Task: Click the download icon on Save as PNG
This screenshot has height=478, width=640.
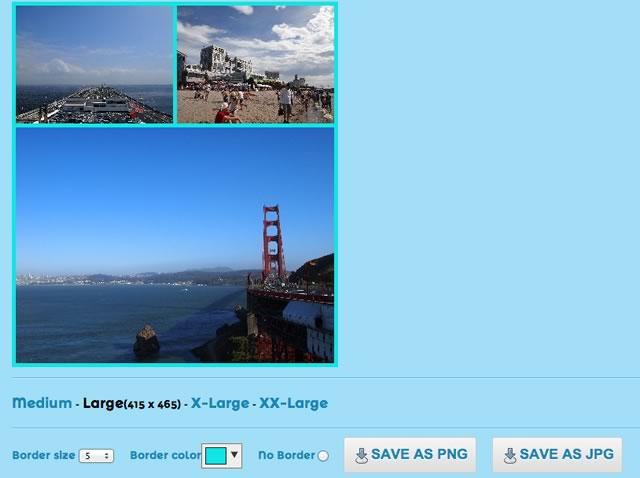Action: [x=361, y=456]
